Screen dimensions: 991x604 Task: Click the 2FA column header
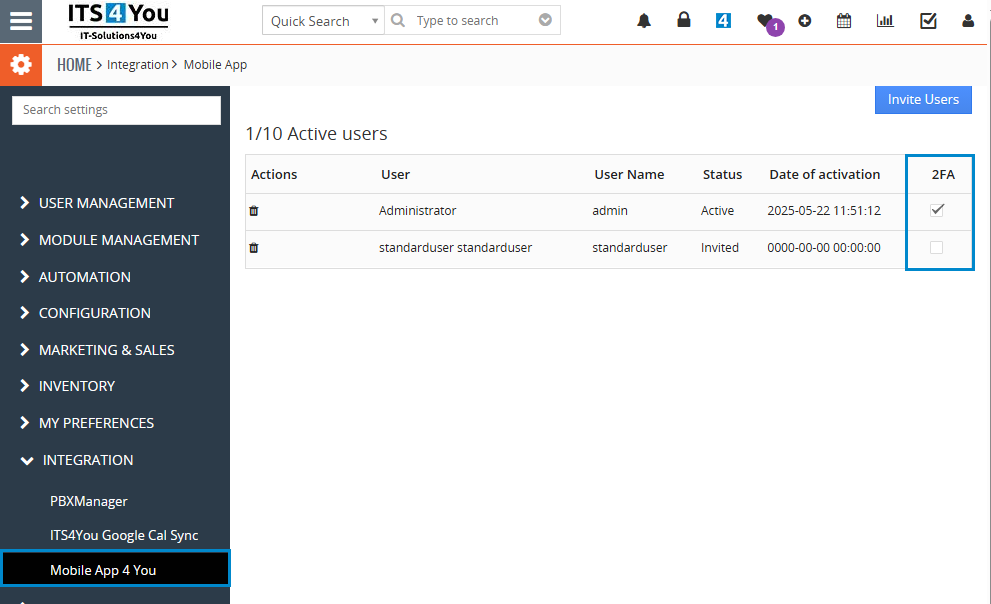tap(943, 174)
